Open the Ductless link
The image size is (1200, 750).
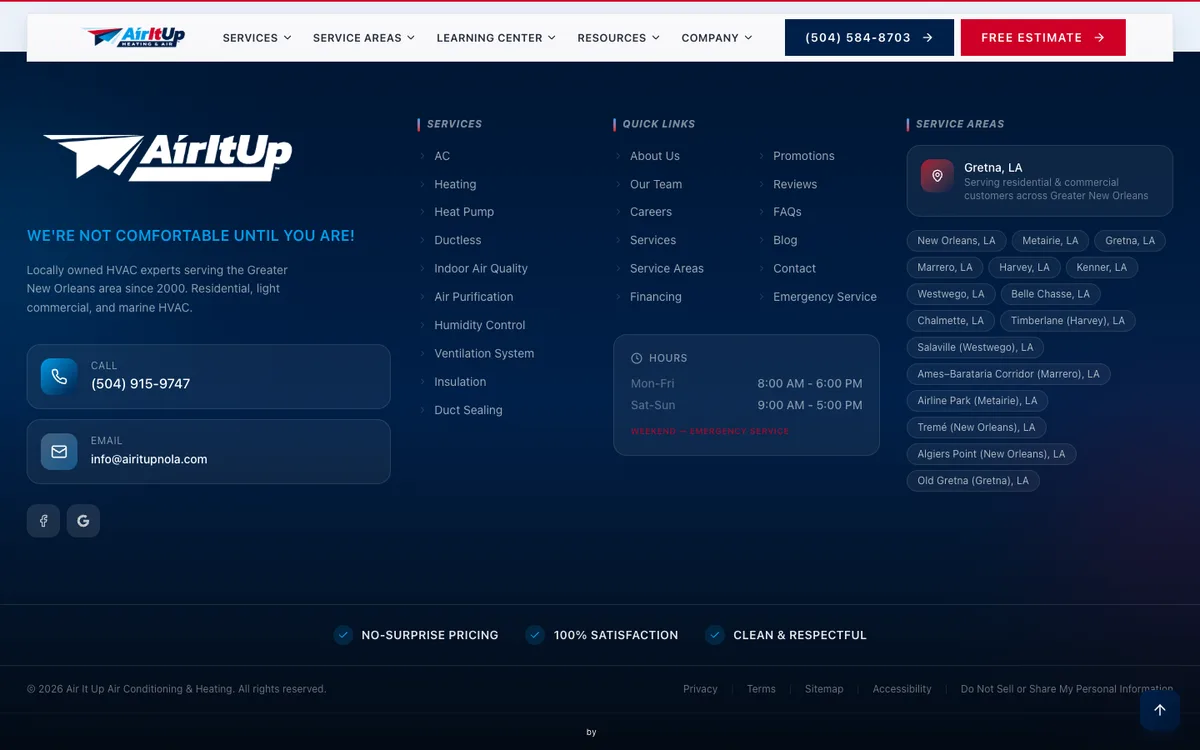(x=458, y=240)
